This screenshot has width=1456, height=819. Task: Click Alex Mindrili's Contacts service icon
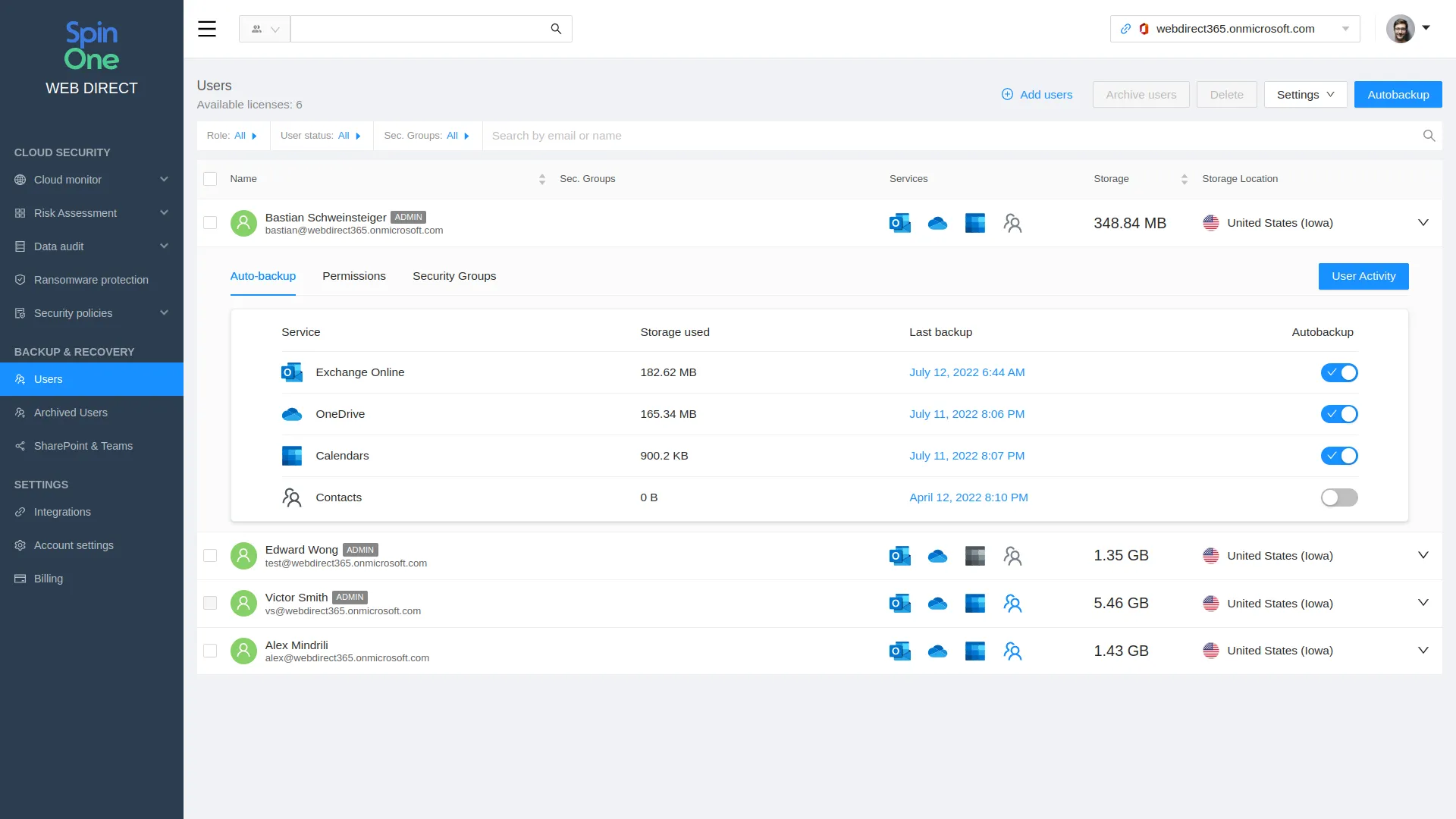click(x=1012, y=651)
